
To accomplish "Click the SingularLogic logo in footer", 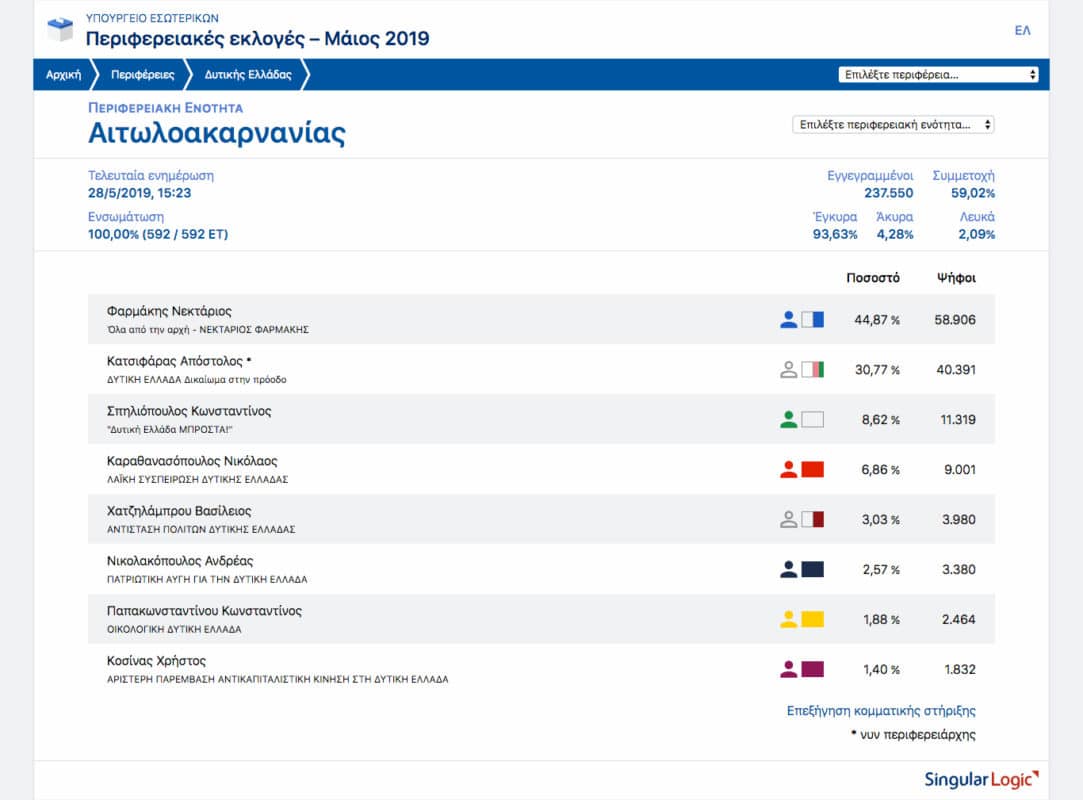I will (981, 779).
